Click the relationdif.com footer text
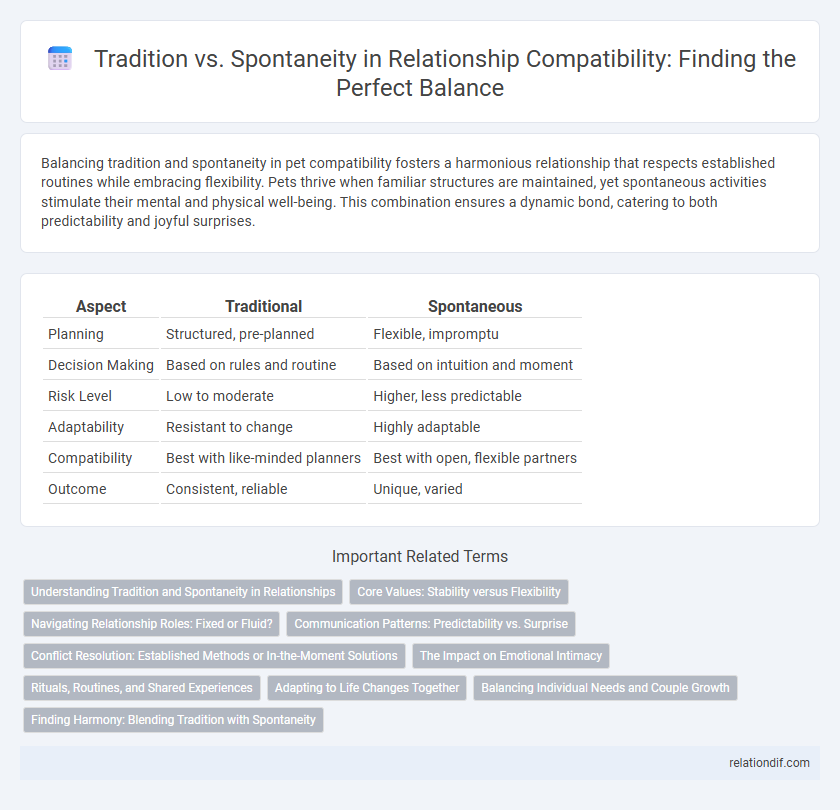Screen dimensions: 840x810 tap(770, 764)
